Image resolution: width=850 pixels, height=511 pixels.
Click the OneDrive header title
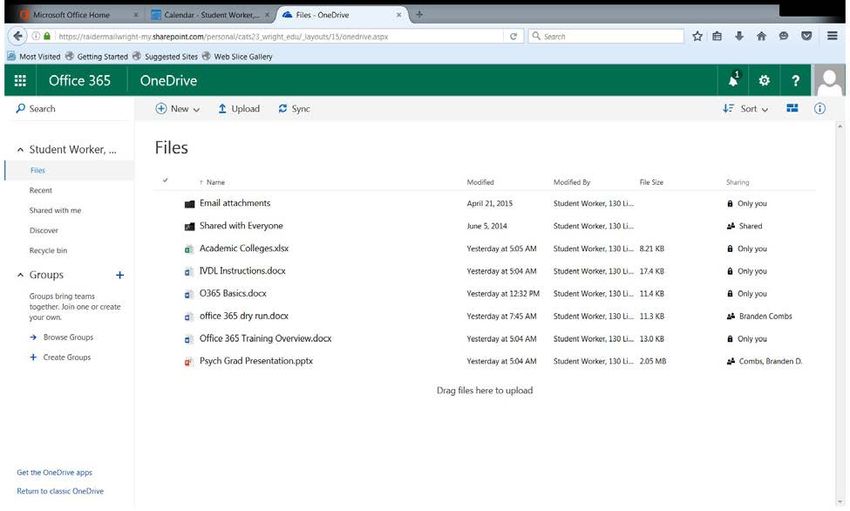coord(169,81)
